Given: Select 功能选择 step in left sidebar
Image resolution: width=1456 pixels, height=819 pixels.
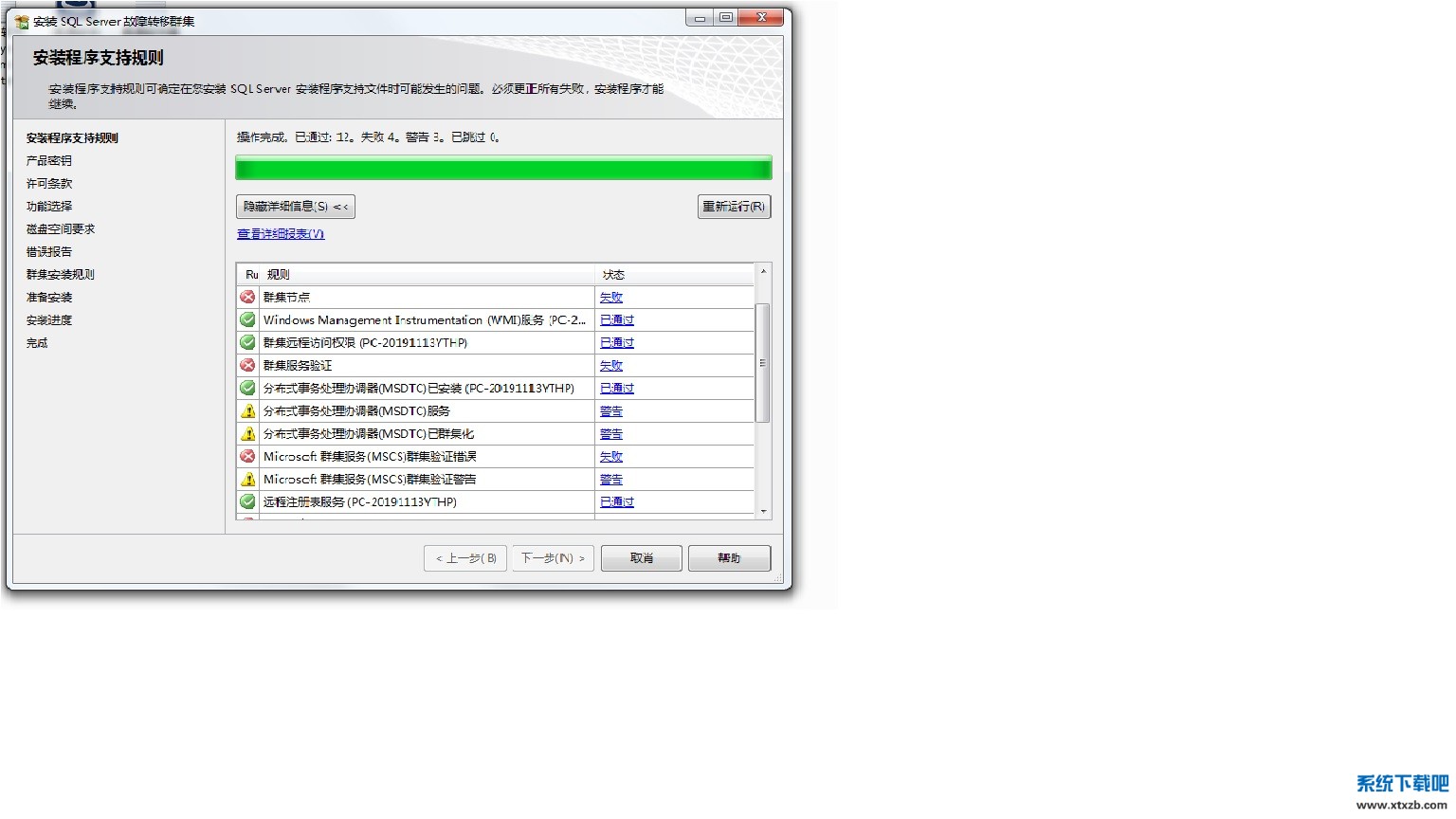Looking at the screenshot, I should pyautogui.click(x=49, y=207).
